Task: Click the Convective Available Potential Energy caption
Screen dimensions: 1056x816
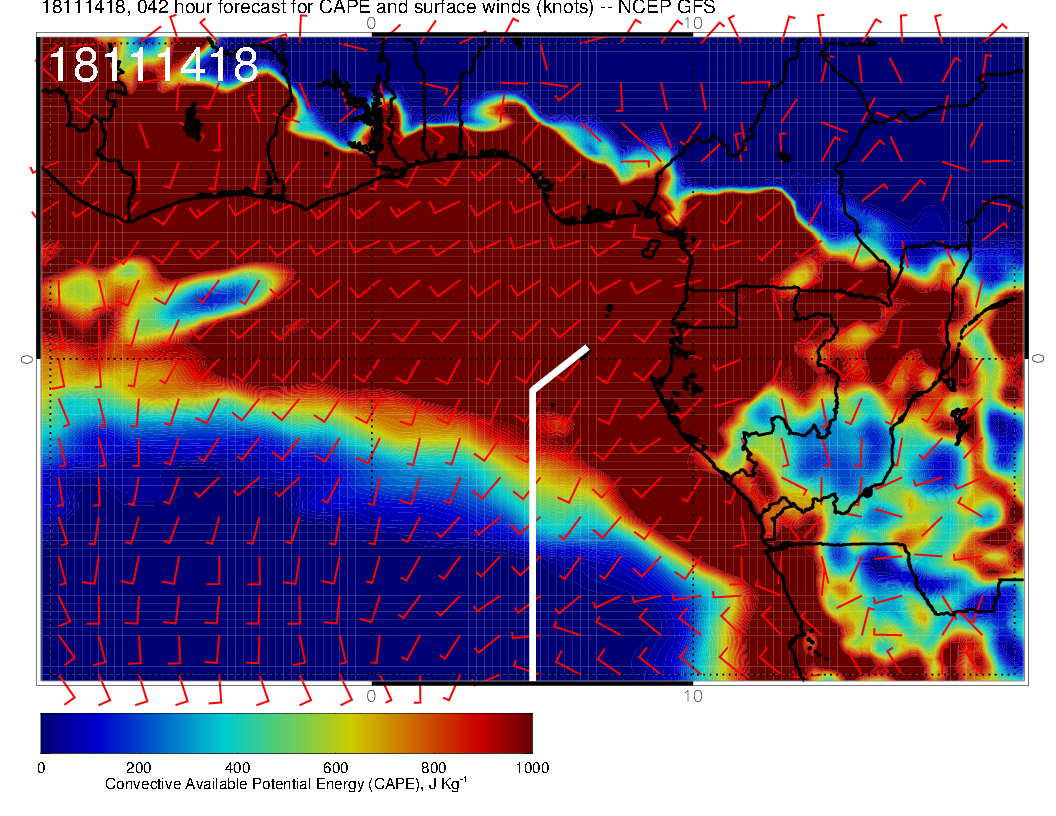Action: (286, 784)
